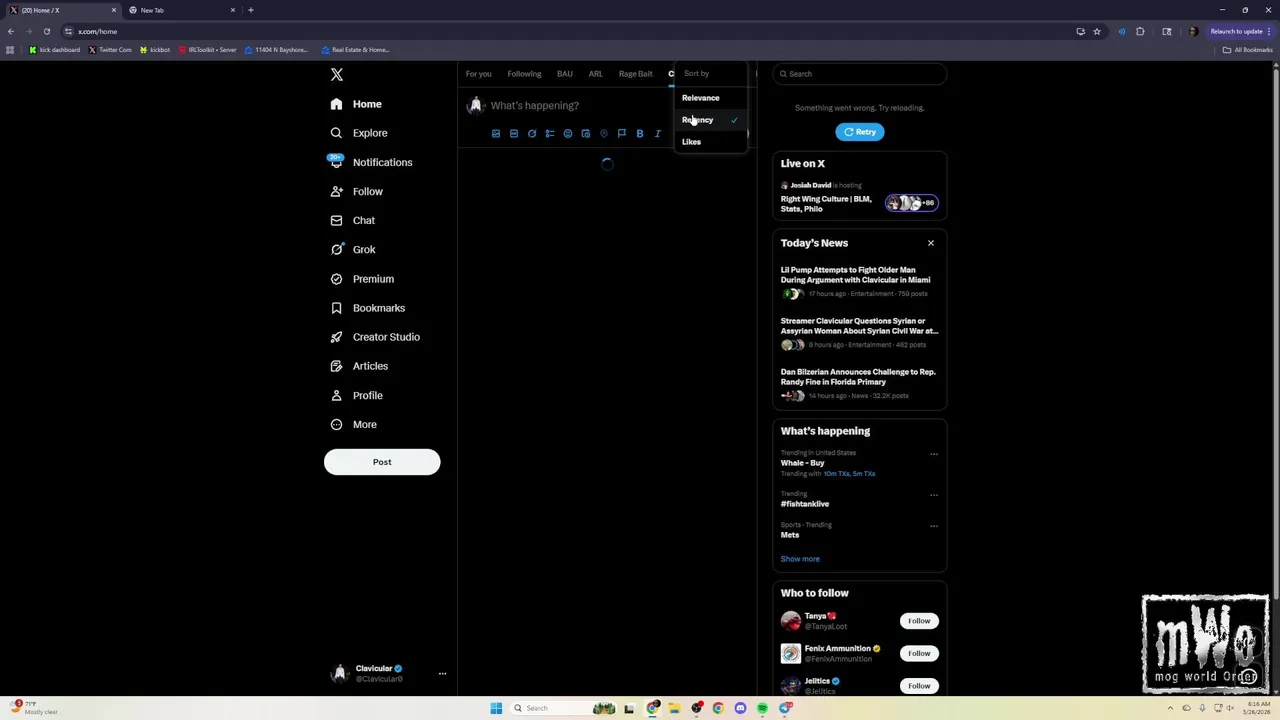Click Show more under What's happening
The height and width of the screenshot is (720, 1280).
coord(800,559)
